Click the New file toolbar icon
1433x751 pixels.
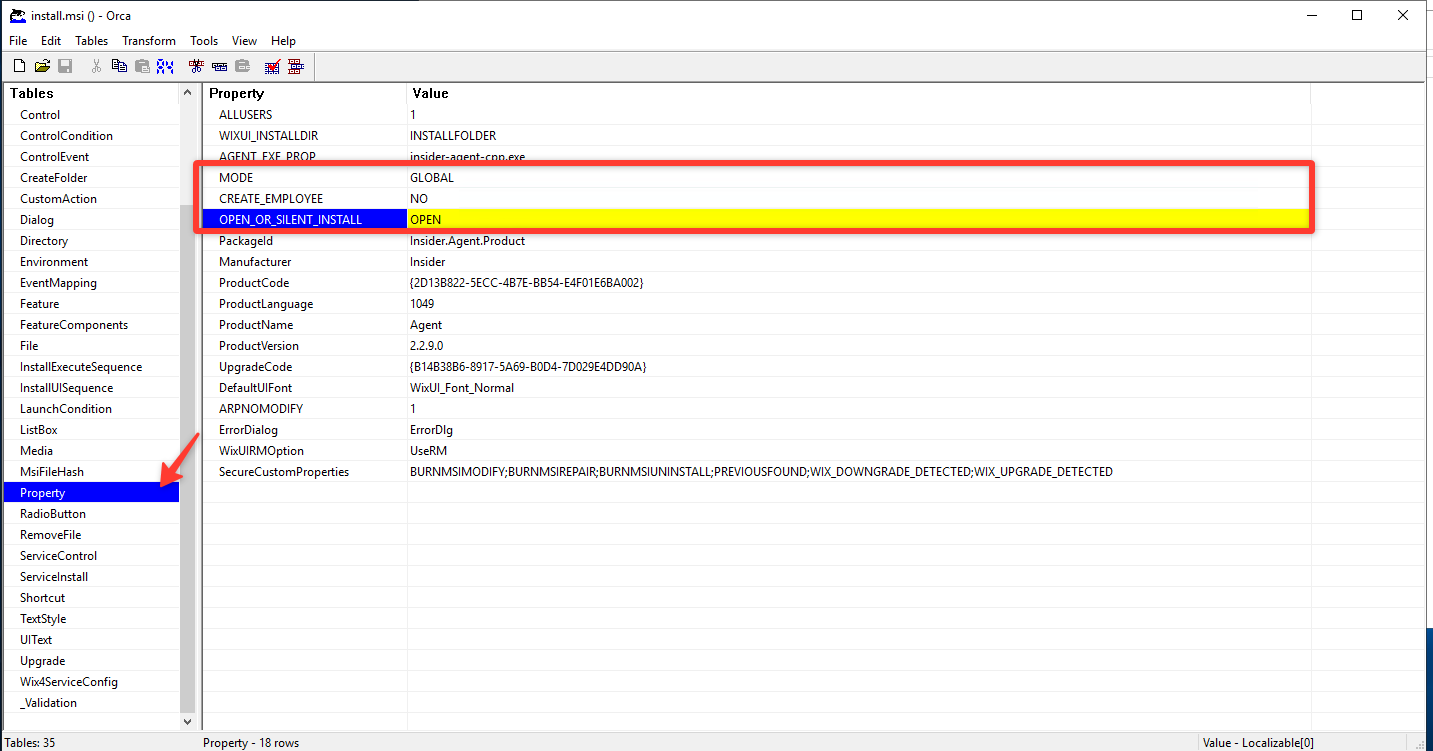[19, 66]
